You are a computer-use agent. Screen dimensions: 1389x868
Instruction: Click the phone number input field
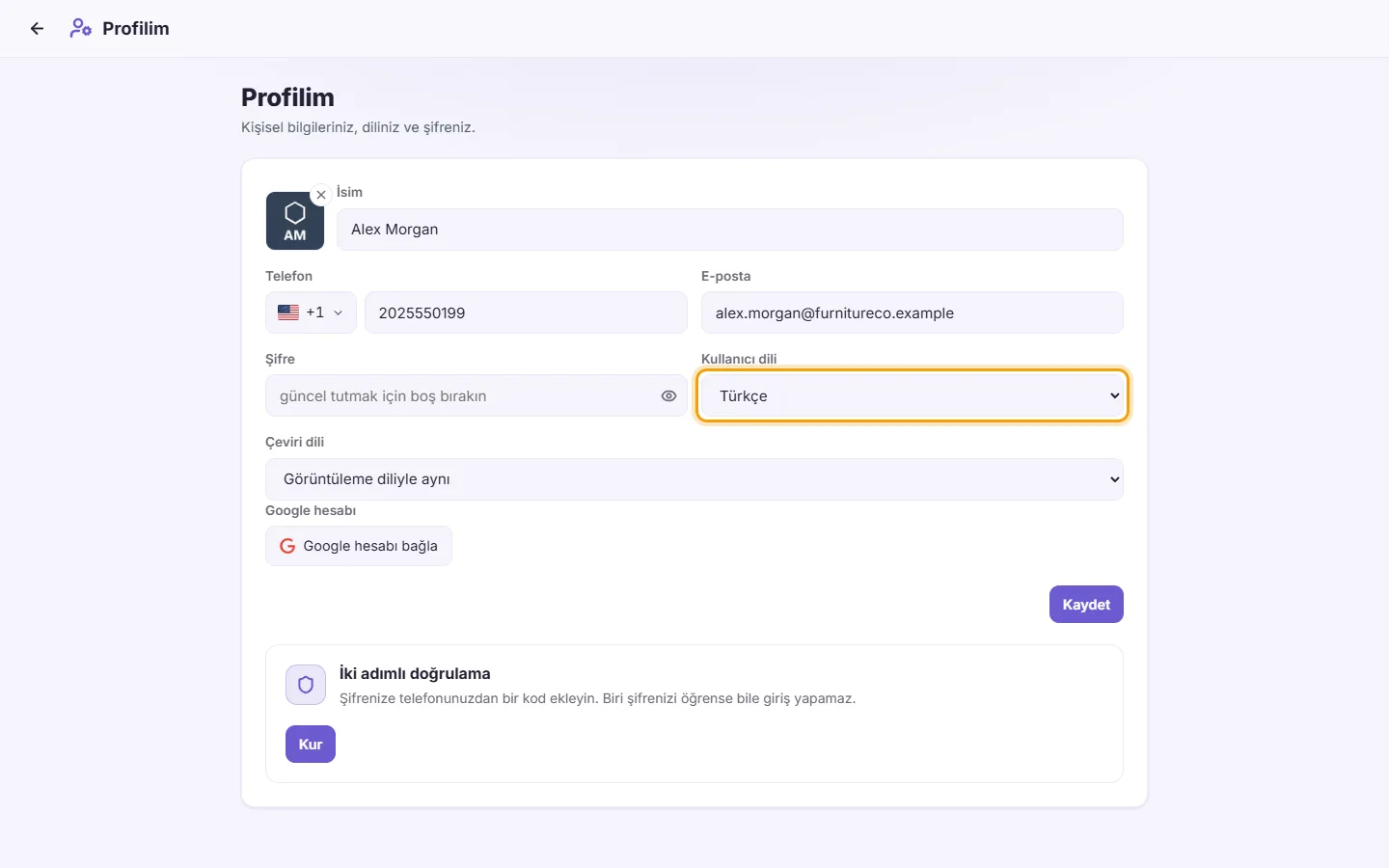pyautogui.click(x=526, y=312)
